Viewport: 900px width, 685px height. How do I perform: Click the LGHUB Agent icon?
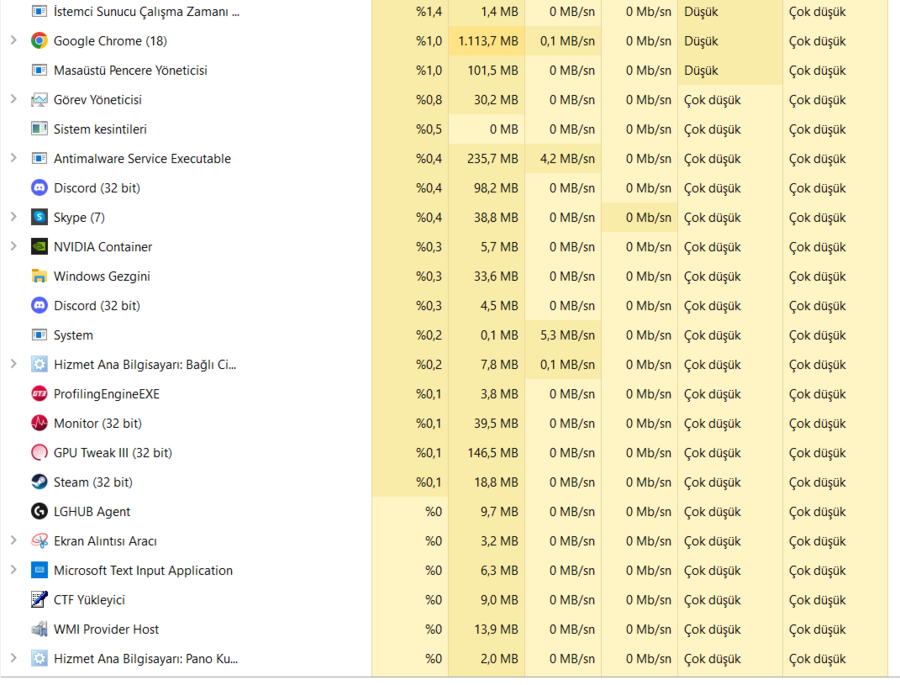point(39,511)
